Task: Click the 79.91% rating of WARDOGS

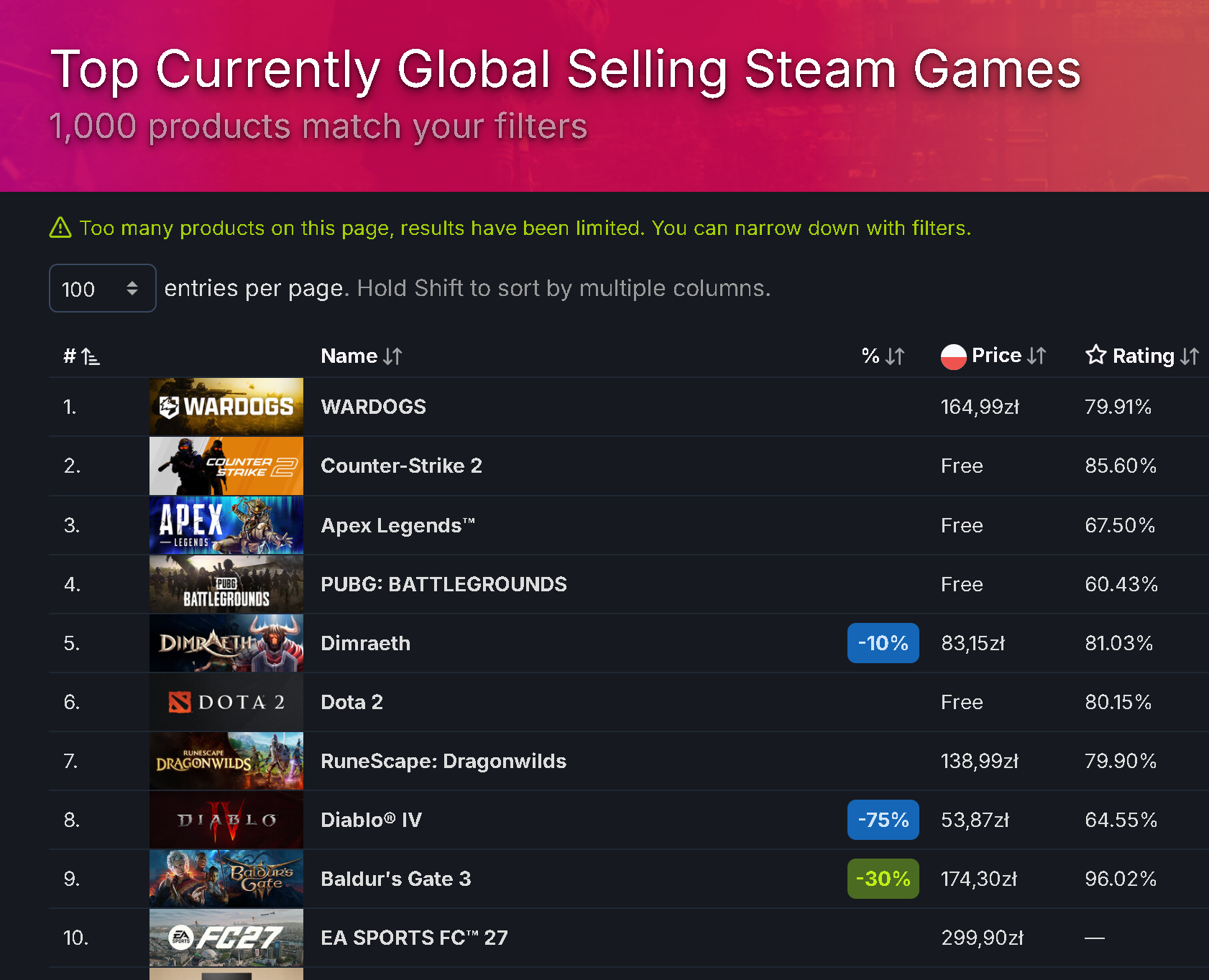Action: [x=1118, y=407]
